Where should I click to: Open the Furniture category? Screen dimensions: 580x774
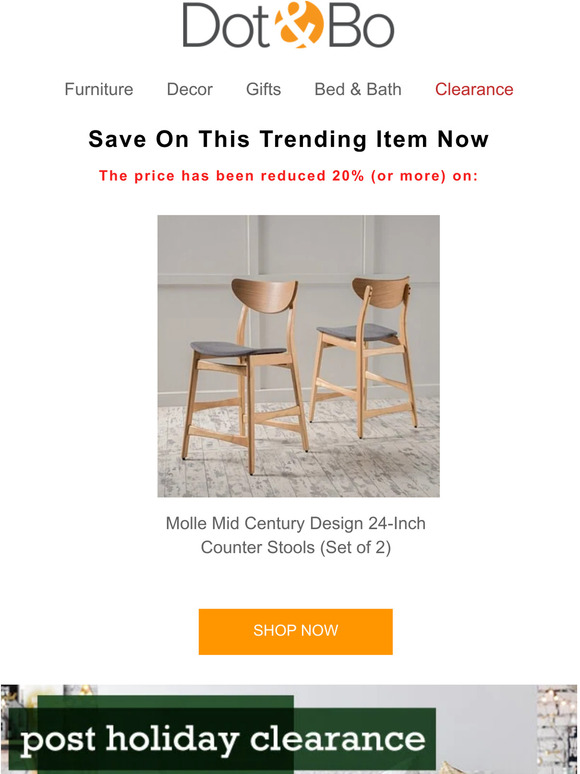click(x=99, y=89)
